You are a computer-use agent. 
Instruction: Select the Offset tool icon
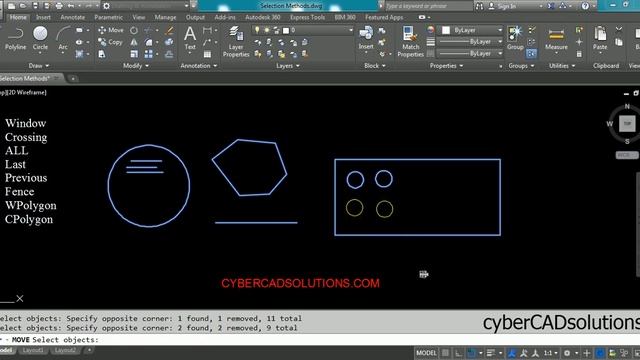tap(169, 54)
